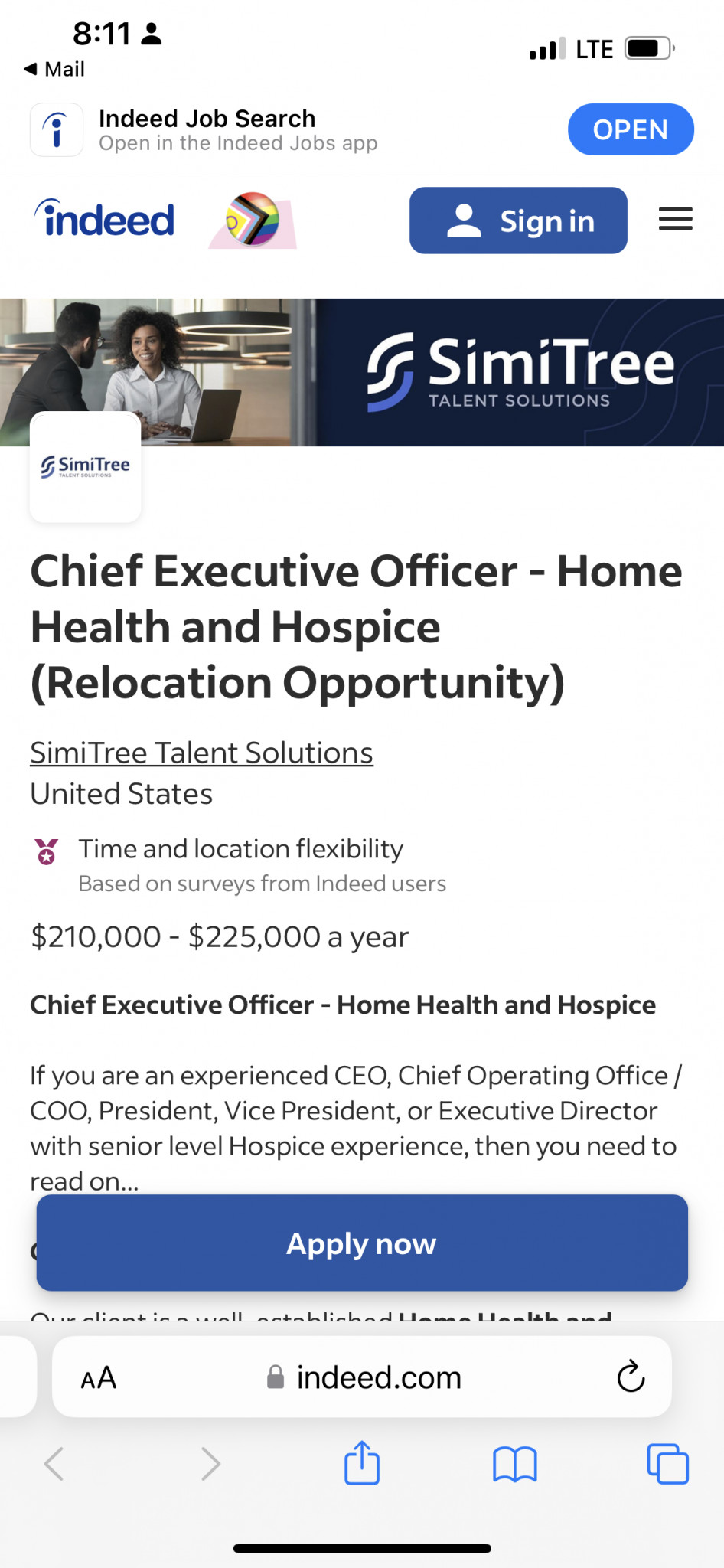Tap the Sign in button
This screenshot has width=724, height=1568.
coord(518,220)
